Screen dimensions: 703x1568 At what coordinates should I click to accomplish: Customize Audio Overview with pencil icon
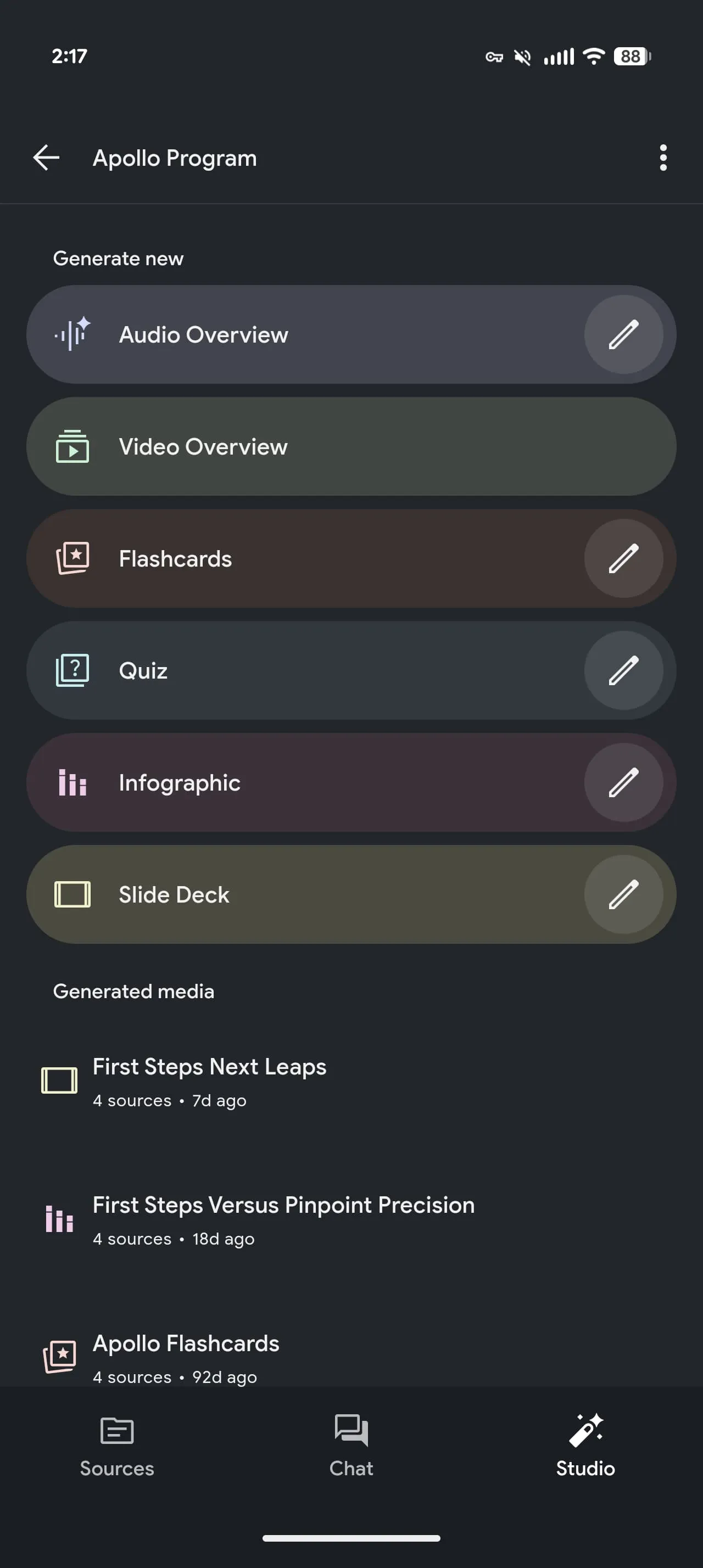[x=623, y=335]
